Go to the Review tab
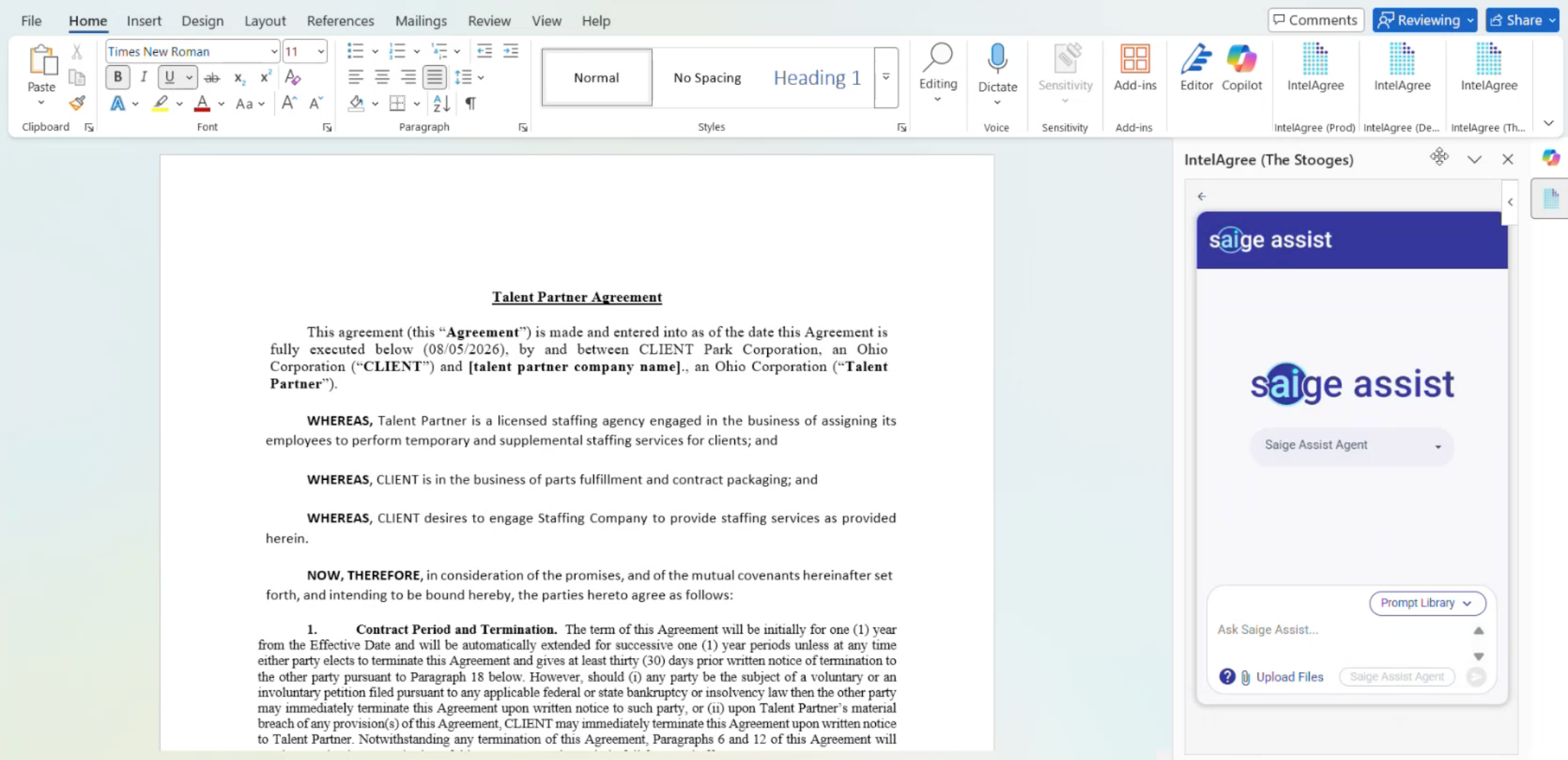Viewport: 1568px width, 760px height. click(489, 21)
